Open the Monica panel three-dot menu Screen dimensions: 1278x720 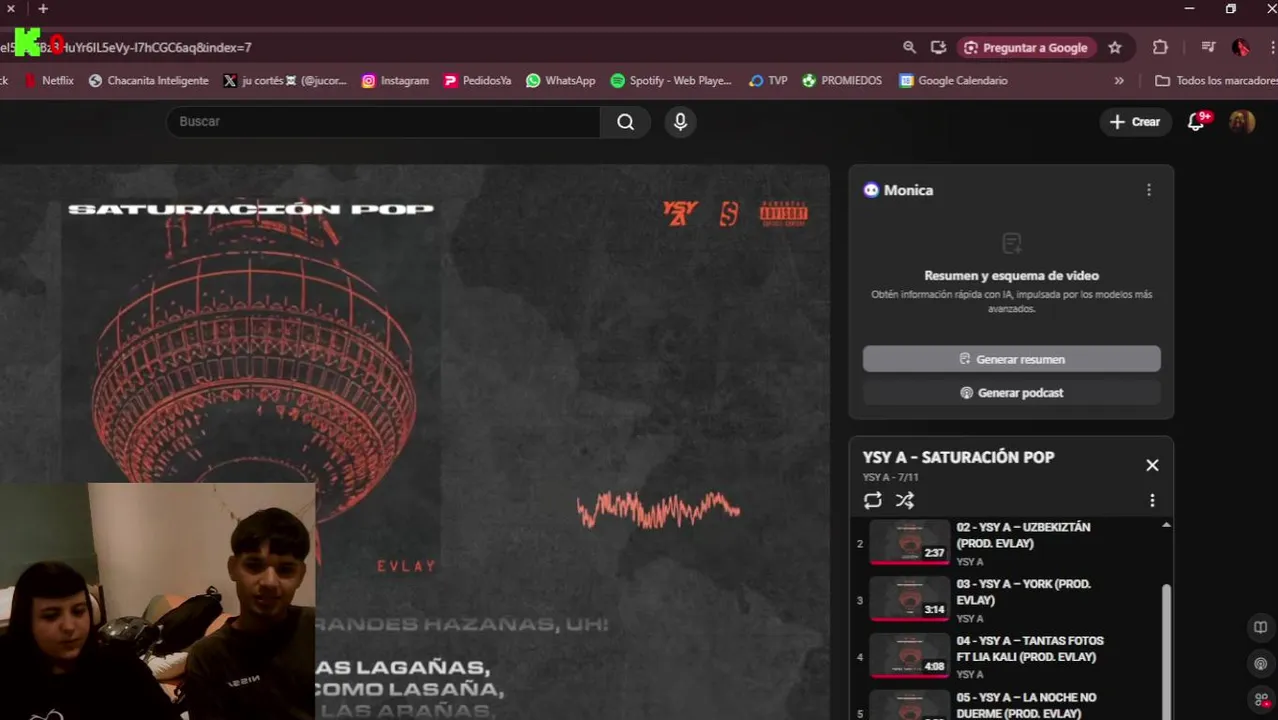coord(1149,190)
